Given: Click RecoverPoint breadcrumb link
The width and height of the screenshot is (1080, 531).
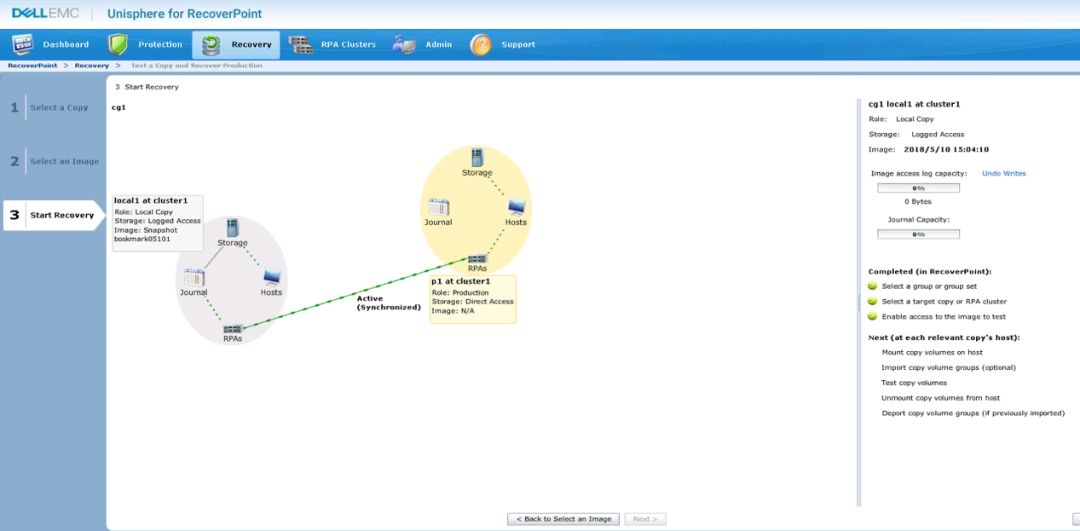Looking at the screenshot, I should [32, 65].
